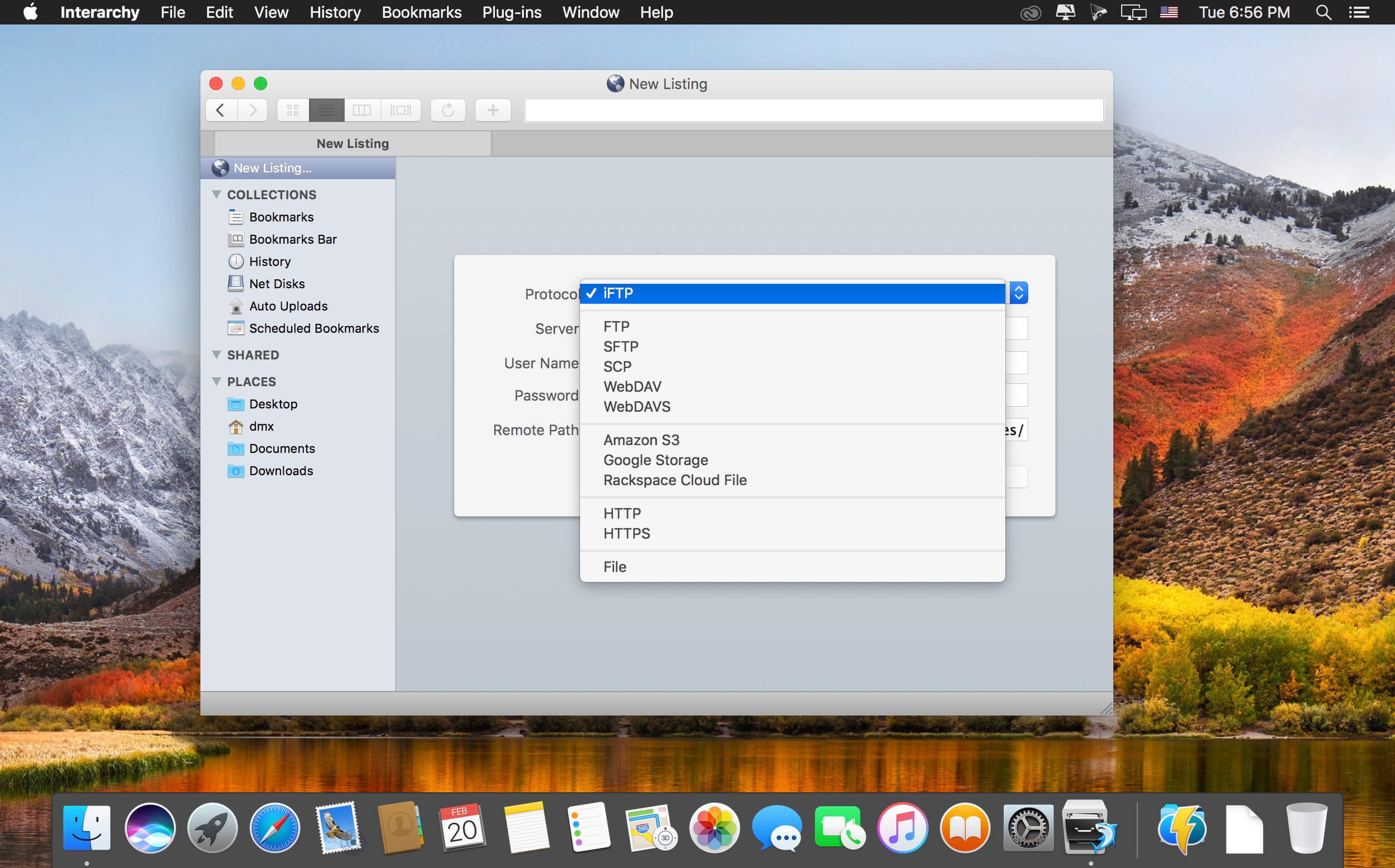
Task: Pick WebDAV protocol
Action: (792, 387)
